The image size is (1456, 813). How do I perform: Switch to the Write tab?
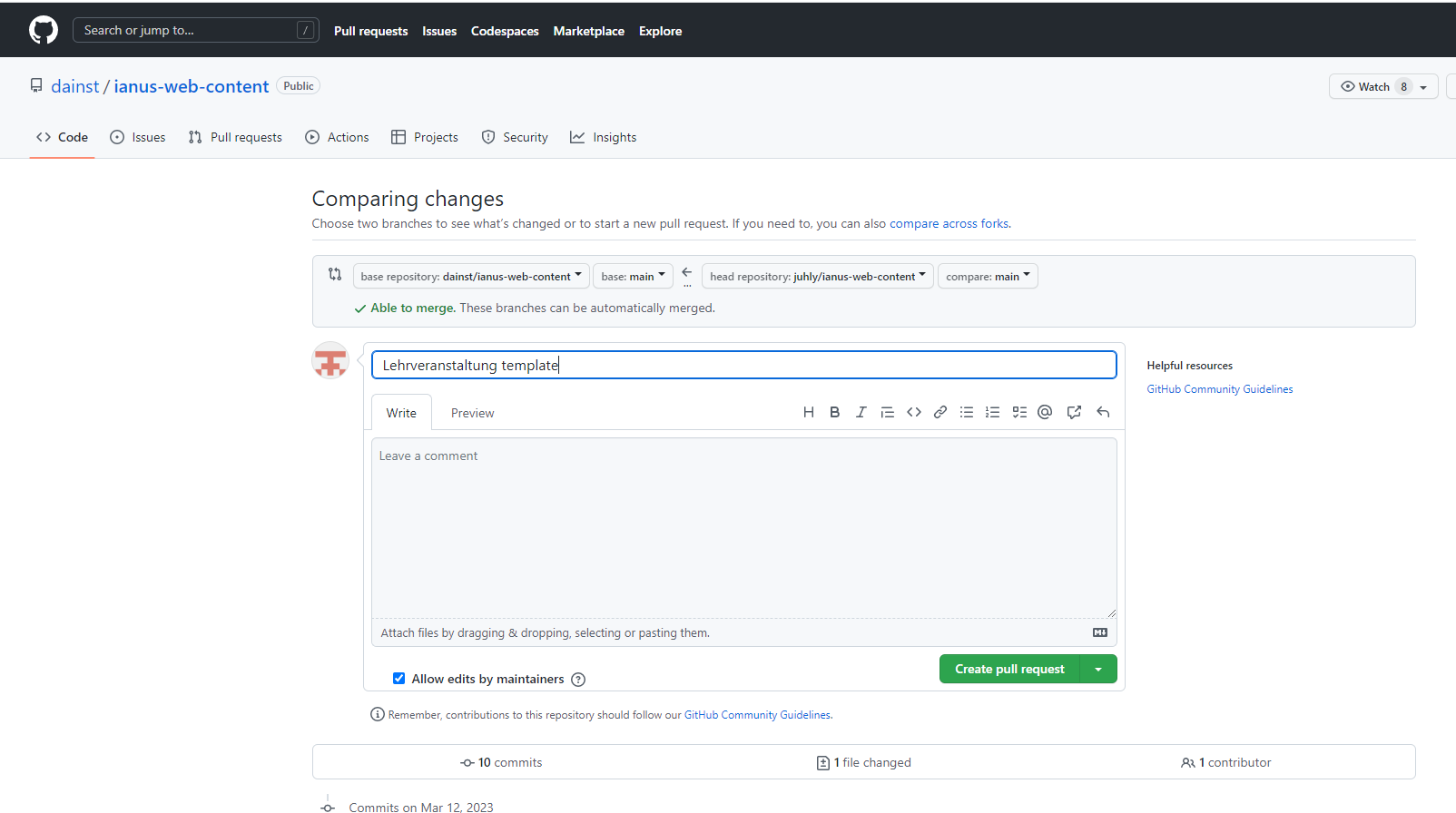(x=401, y=413)
